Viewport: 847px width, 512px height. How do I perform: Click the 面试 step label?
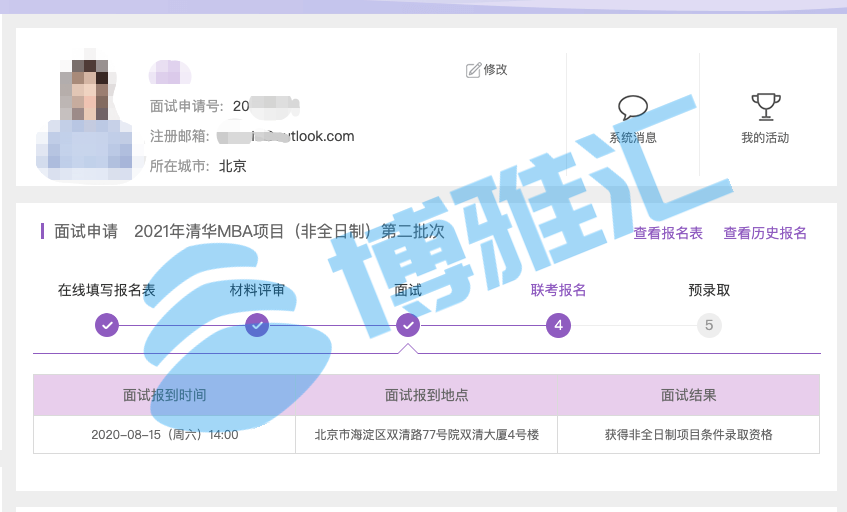coord(408,290)
